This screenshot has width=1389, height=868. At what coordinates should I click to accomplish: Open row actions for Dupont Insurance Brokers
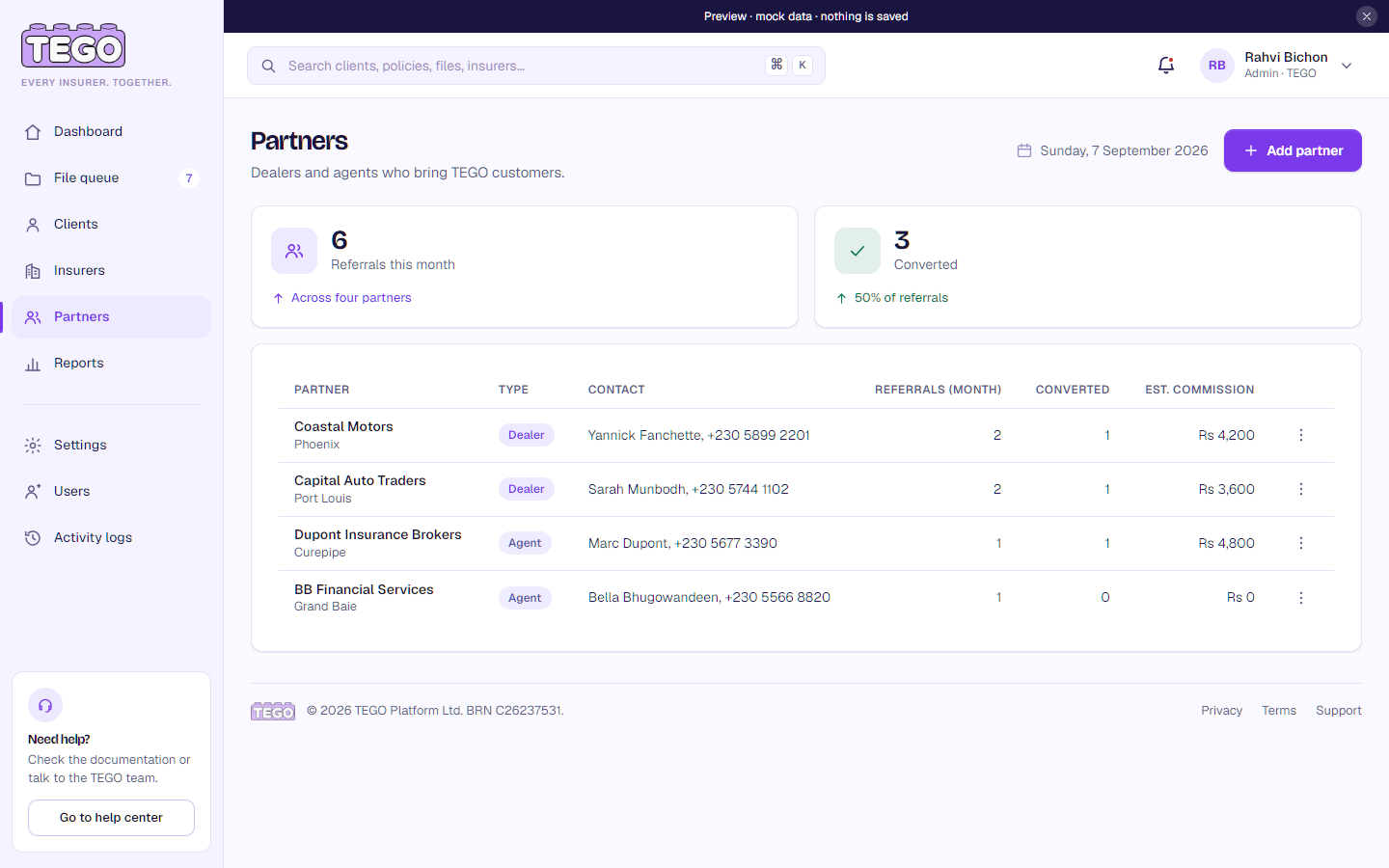pos(1301,543)
